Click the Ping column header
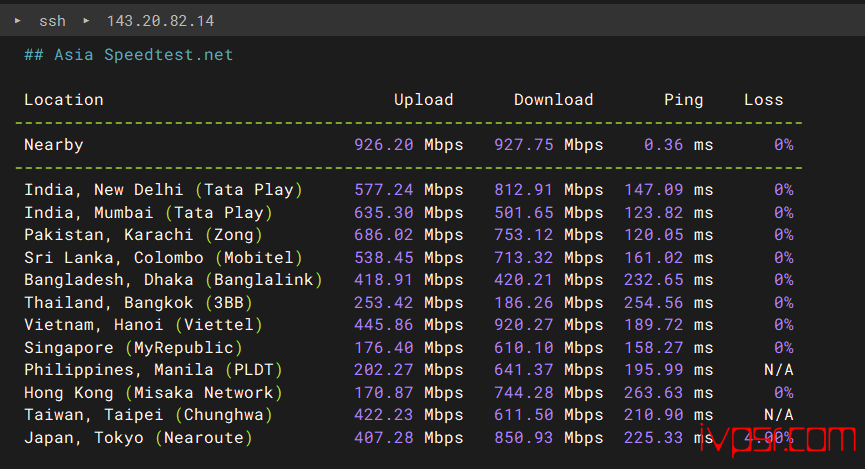Screen dimensions: 865x469 (x=684, y=100)
